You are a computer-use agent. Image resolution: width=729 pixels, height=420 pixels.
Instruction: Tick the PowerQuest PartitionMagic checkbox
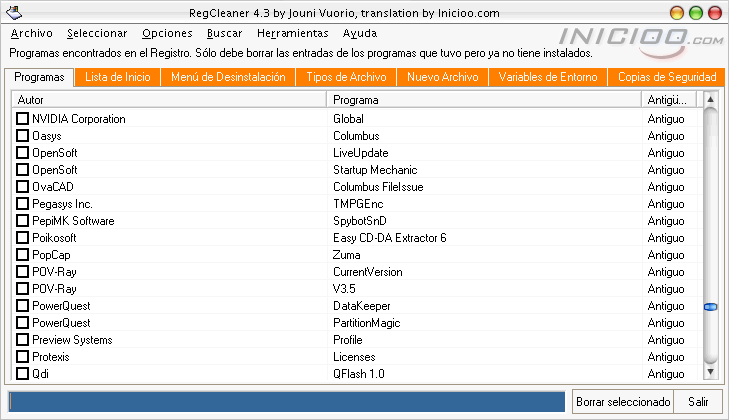pyautogui.click(x=22, y=322)
